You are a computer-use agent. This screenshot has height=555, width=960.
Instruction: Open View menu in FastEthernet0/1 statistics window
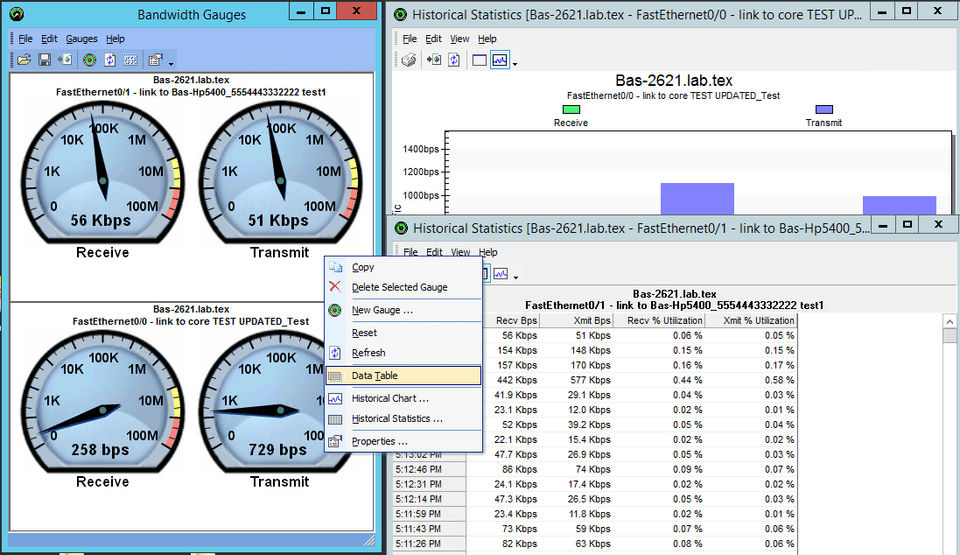coord(460,252)
